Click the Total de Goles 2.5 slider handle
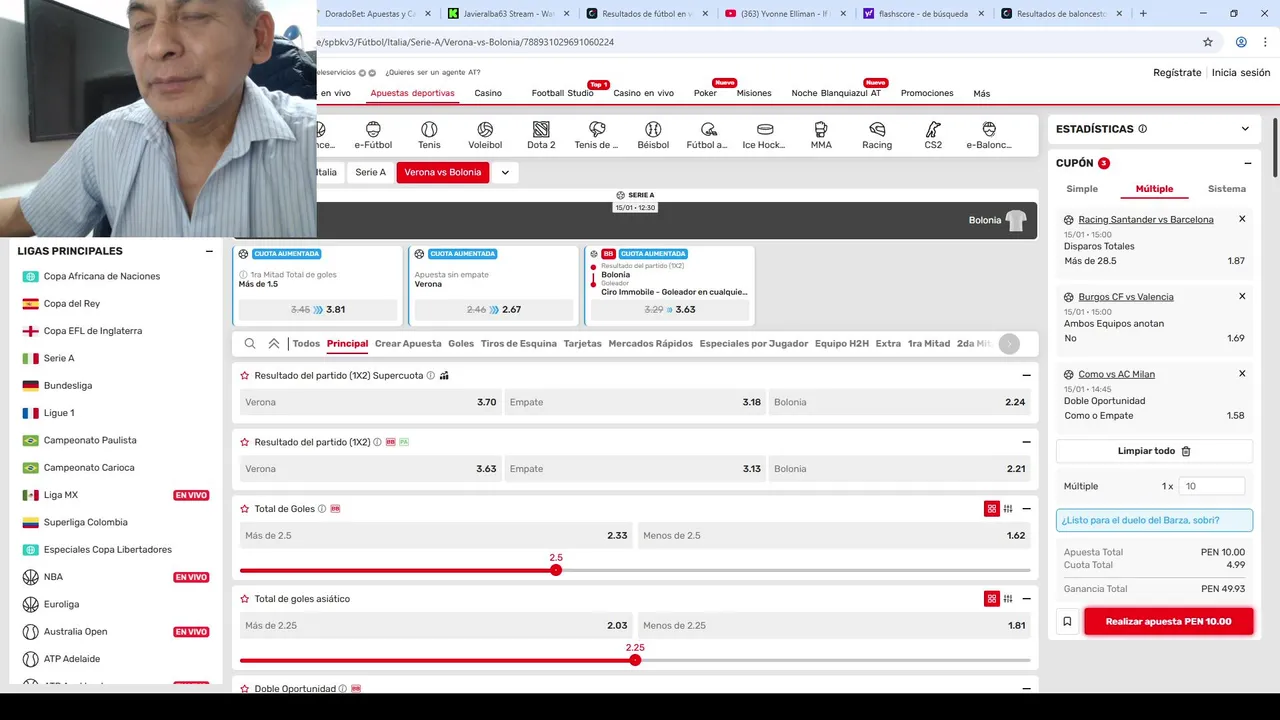The width and height of the screenshot is (1280, 720). pos(556,570)
